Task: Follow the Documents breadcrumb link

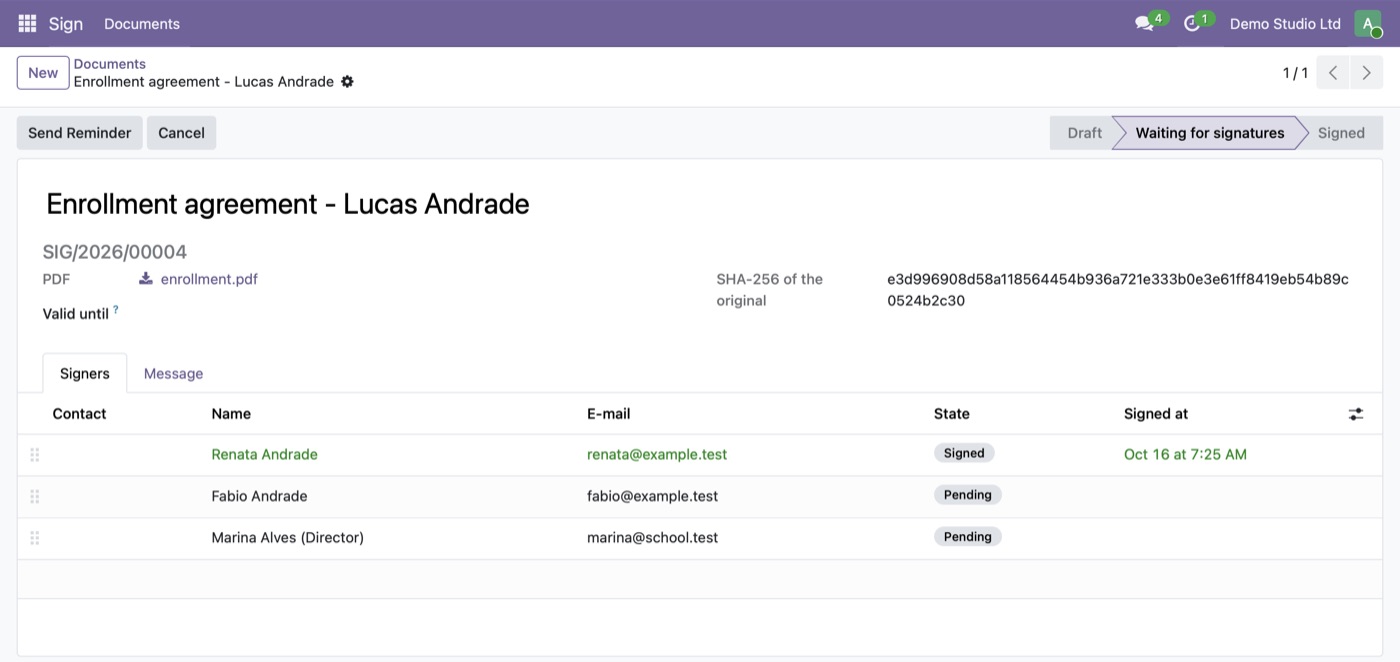Action: (110, 64)
